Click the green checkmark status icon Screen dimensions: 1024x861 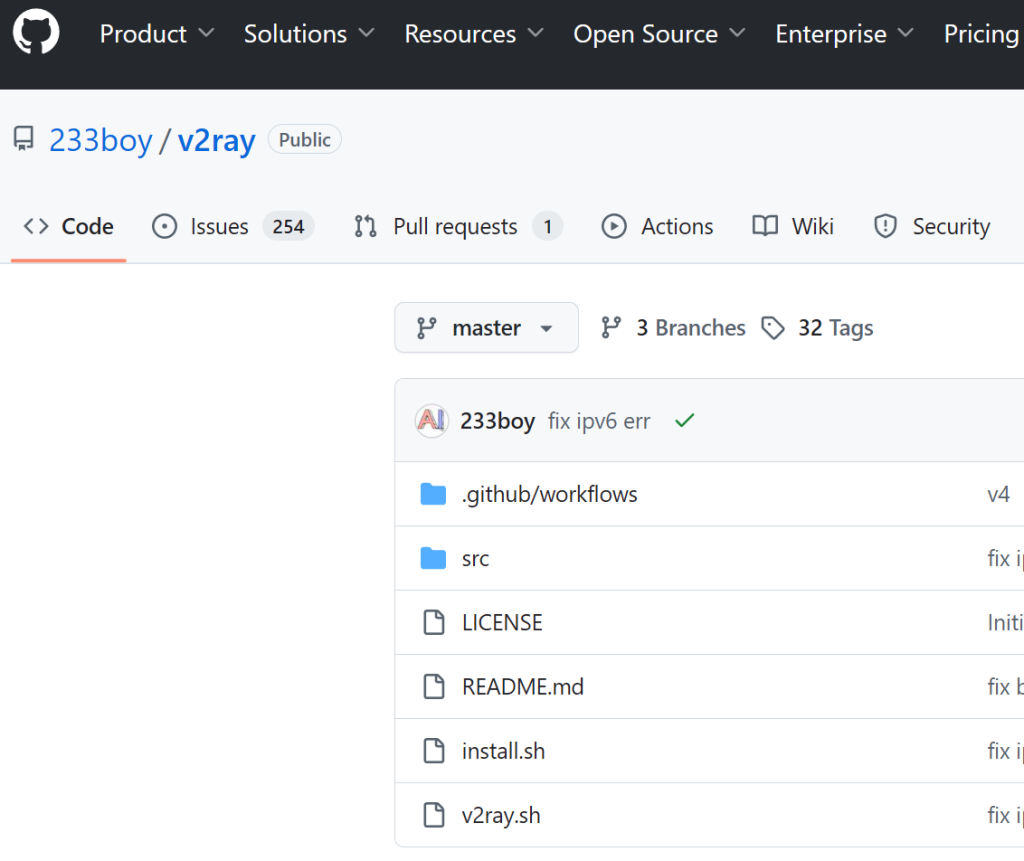[684, 421]
